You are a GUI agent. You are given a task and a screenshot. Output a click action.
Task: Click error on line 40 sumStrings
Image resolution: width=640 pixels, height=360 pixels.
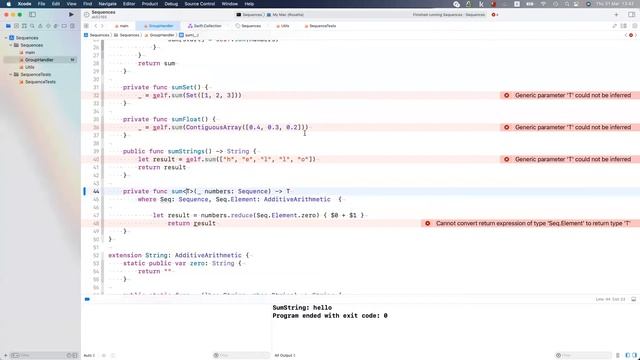570,159
